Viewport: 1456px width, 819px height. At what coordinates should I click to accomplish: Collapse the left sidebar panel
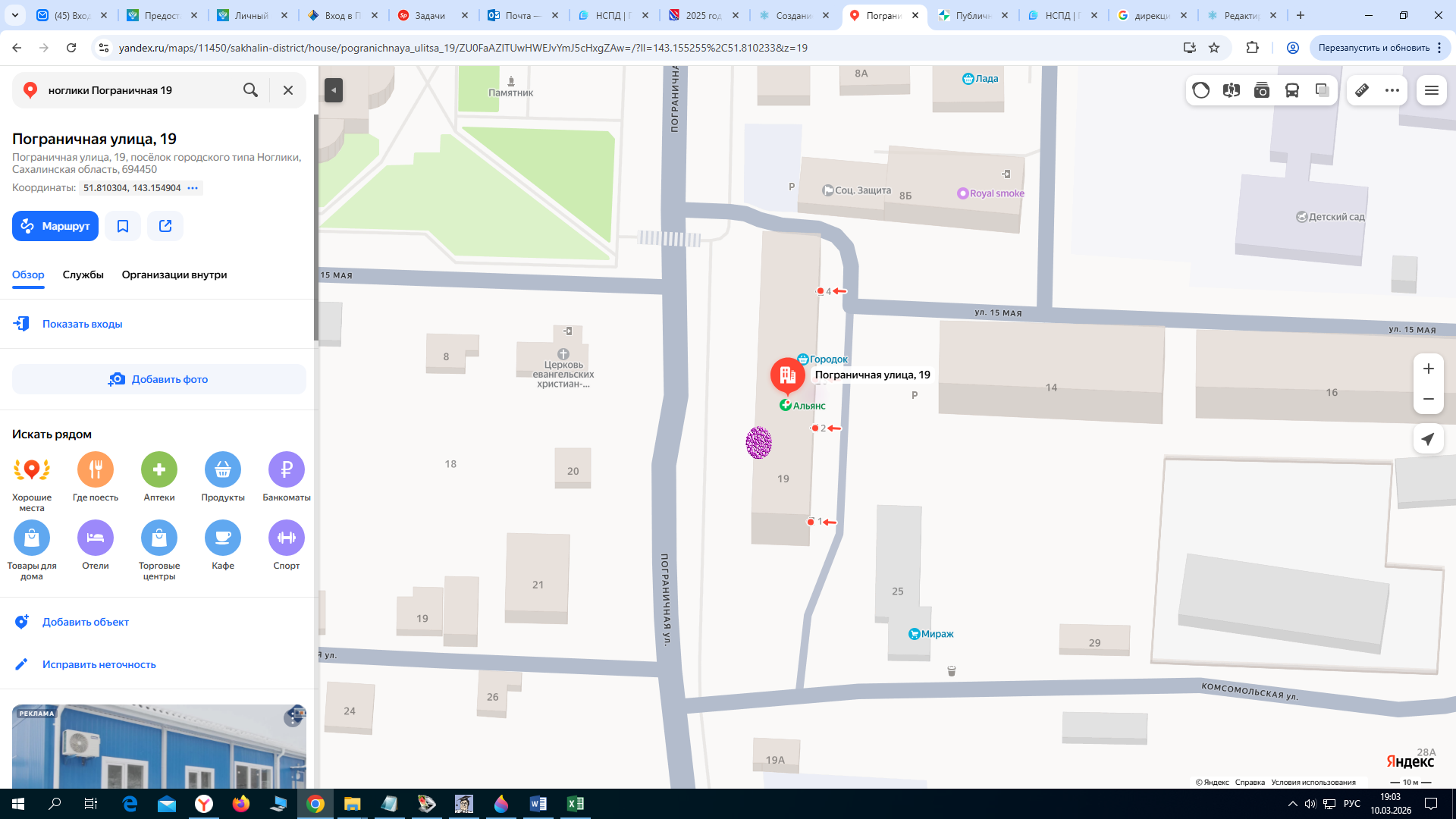click(x=334, y=90)
